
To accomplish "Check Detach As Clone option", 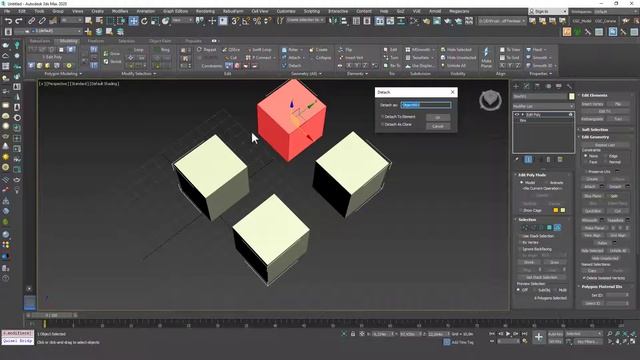I will click(382, 124).
